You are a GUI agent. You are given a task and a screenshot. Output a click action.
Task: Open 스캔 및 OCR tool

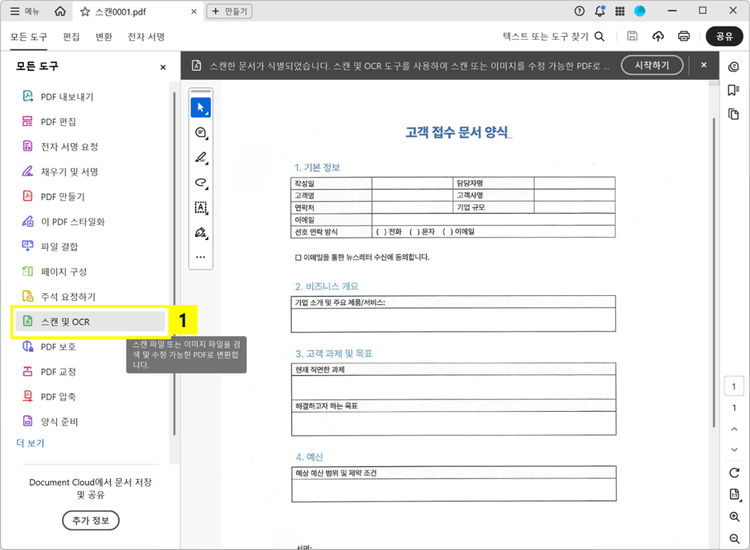coord(90,321)
